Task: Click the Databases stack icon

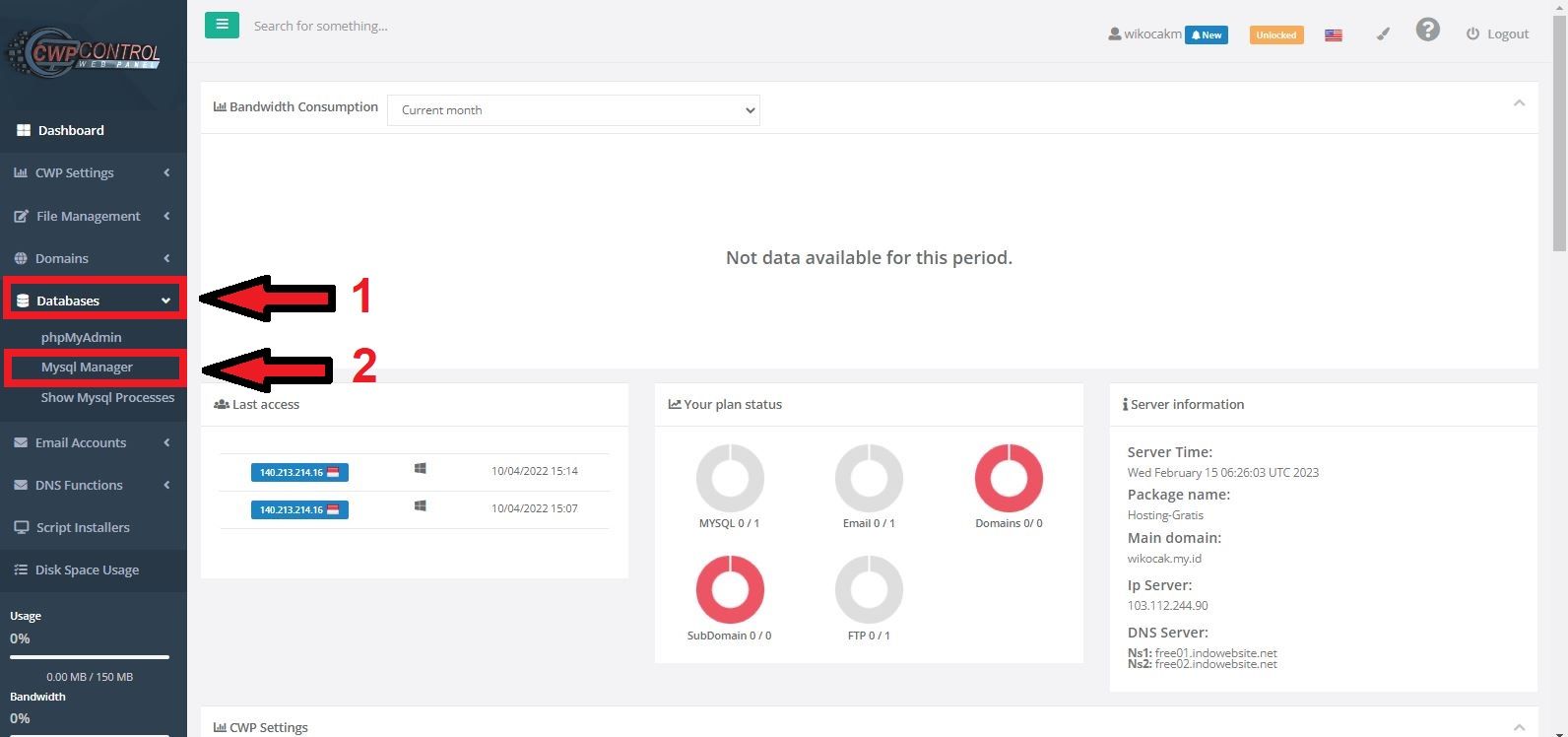Action: (23, 301)
